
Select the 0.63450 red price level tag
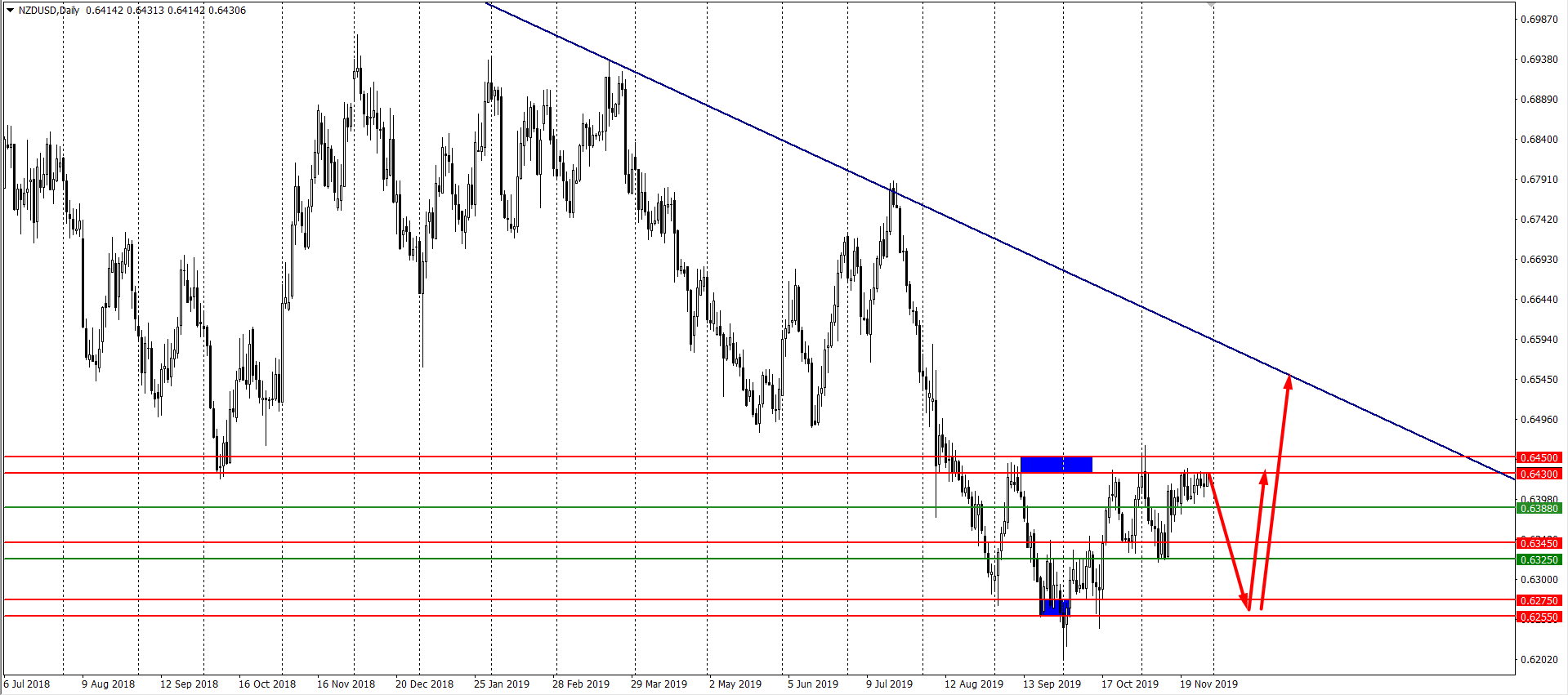tap(1539, 544)
